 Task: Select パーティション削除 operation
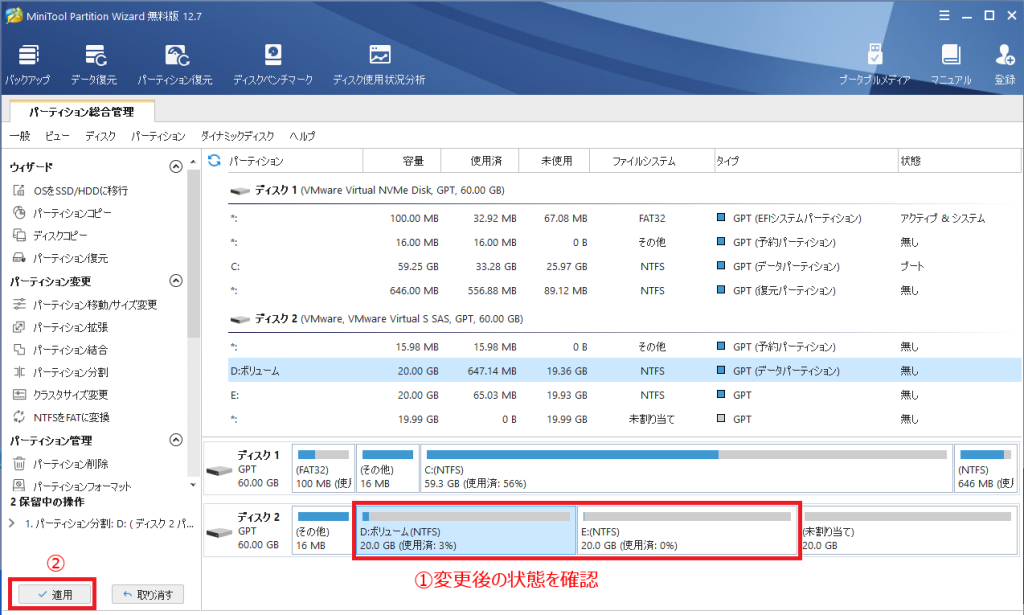(x=61, y=464)
